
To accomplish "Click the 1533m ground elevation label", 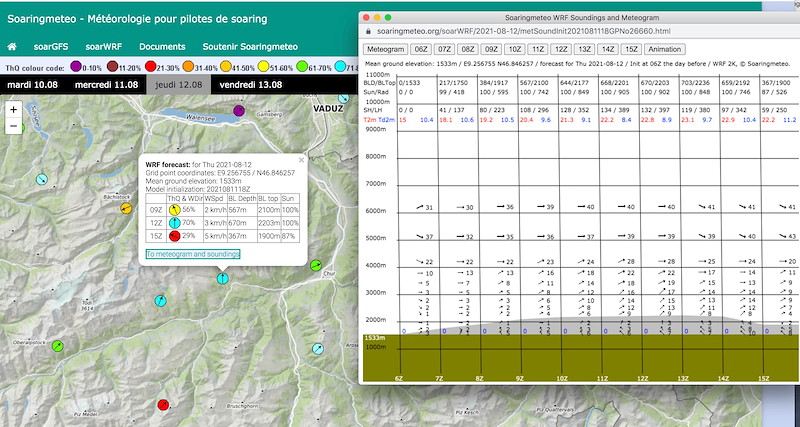I will (374, 338).
